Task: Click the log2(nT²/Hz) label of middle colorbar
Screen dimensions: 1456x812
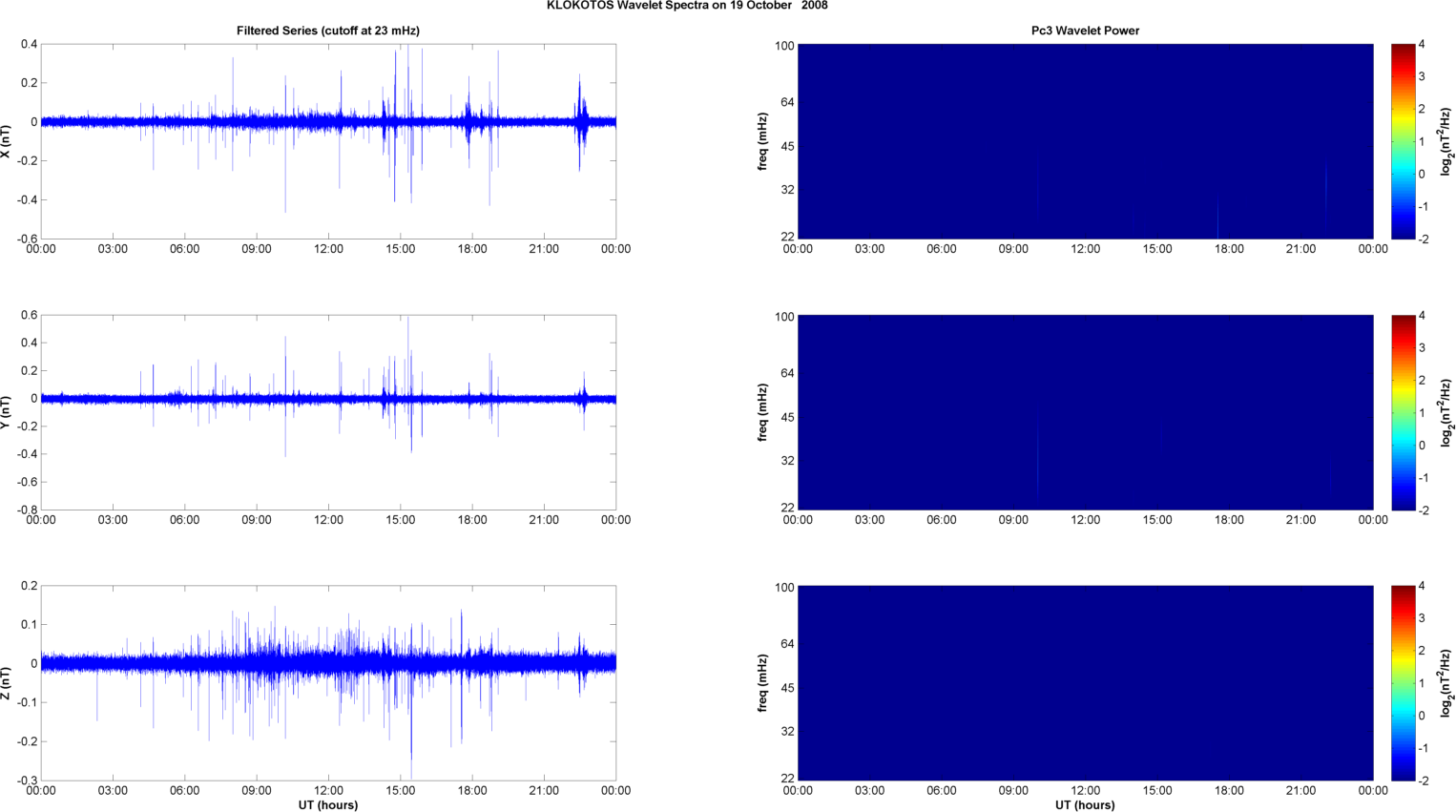Action: [x=1446, y=412]
